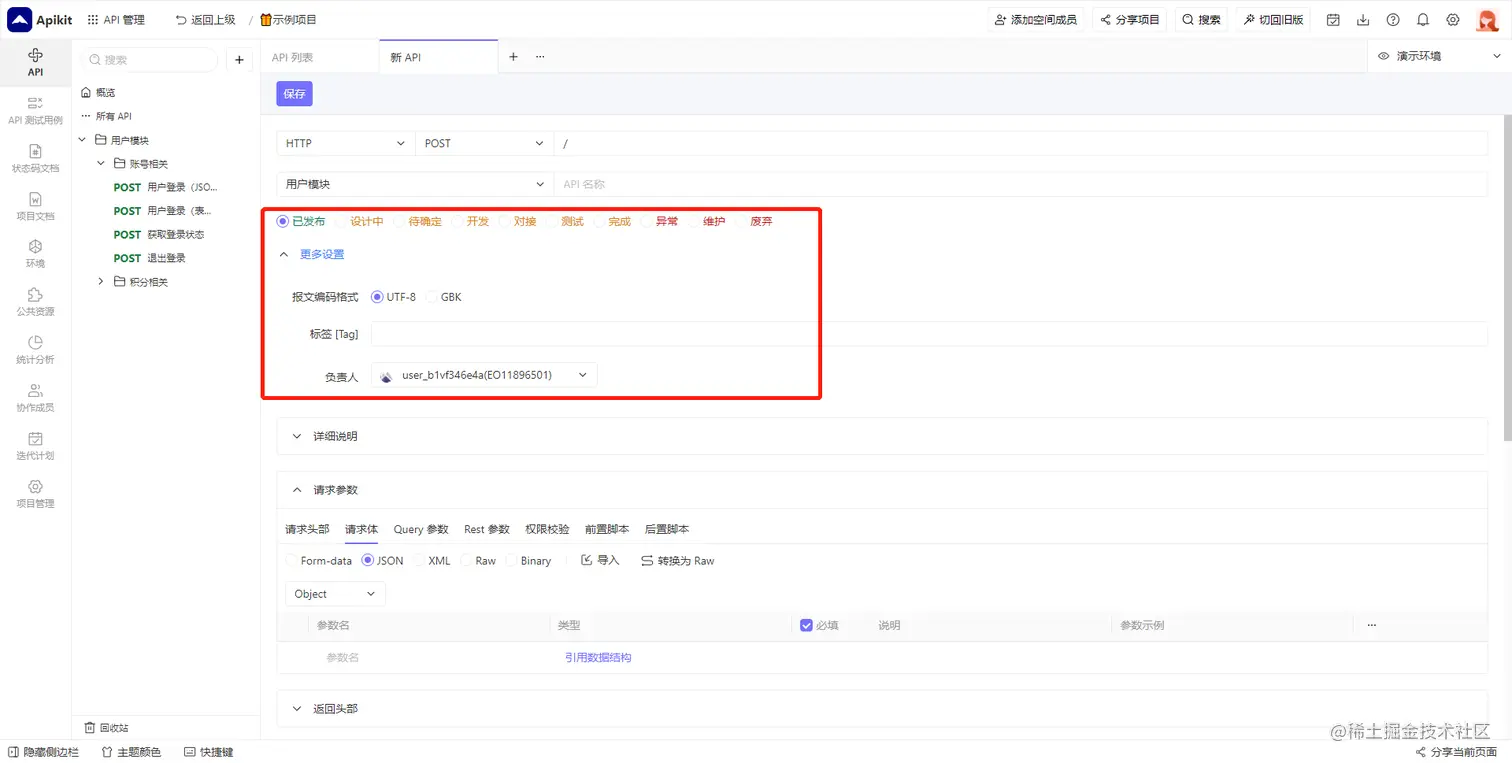
Task: Open 项目文档 sidebar item
Action: pyautogui.click(x=35, y=206)
